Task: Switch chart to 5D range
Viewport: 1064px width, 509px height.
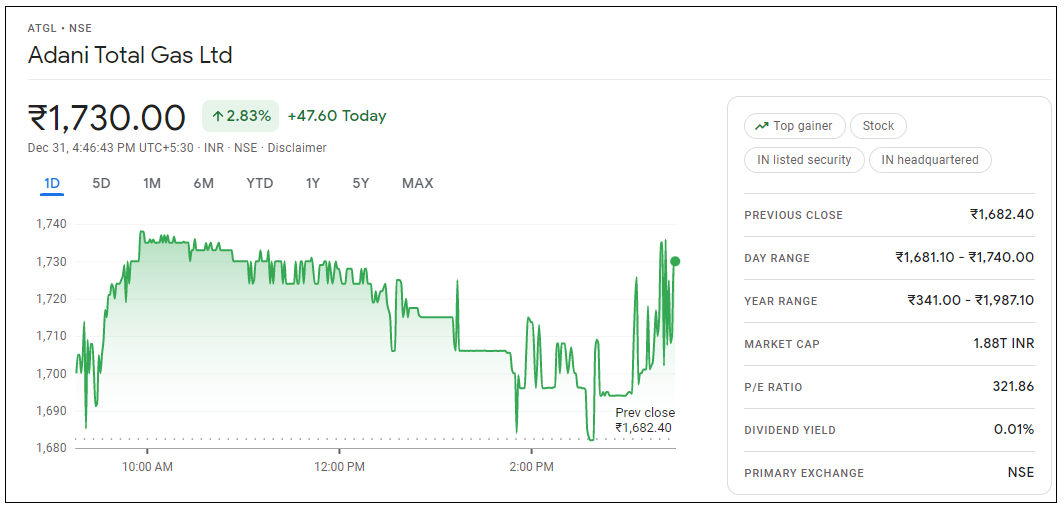Action: (x=101, y=183)
